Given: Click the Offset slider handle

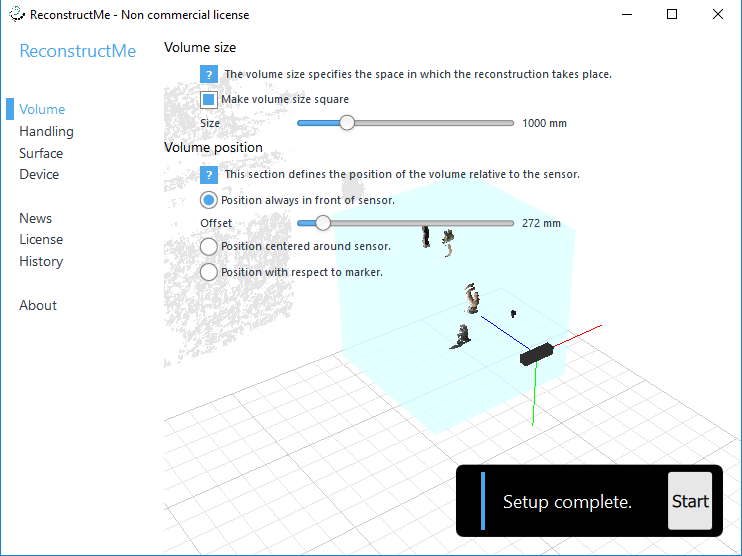Looking at the screenshot, I should coord(323,223).
